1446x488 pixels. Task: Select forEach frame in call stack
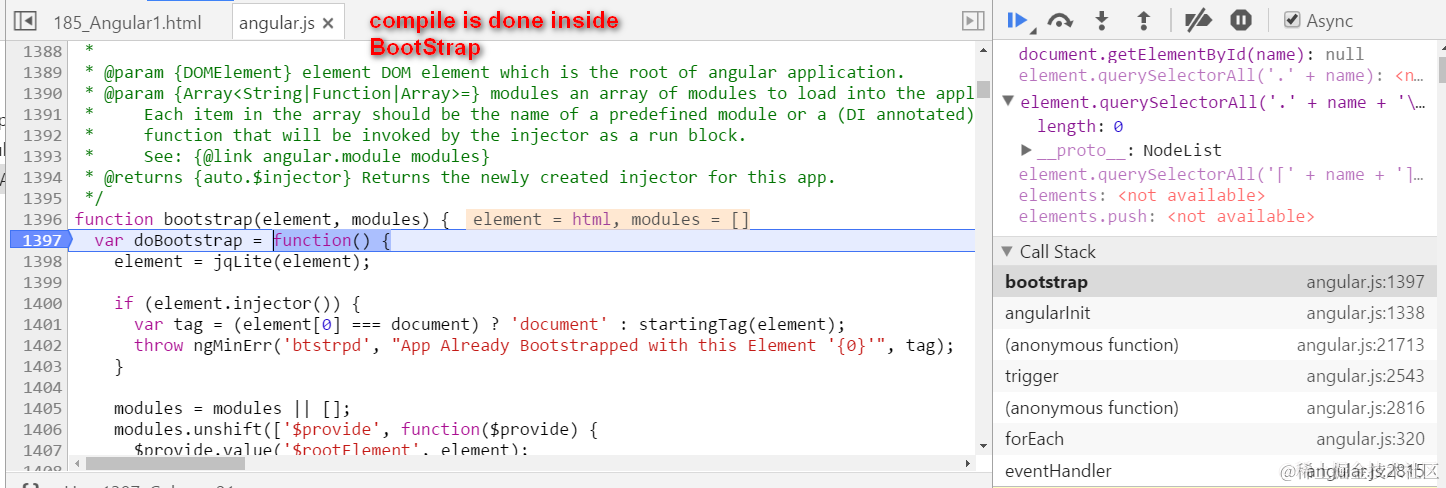(1215, 439)
